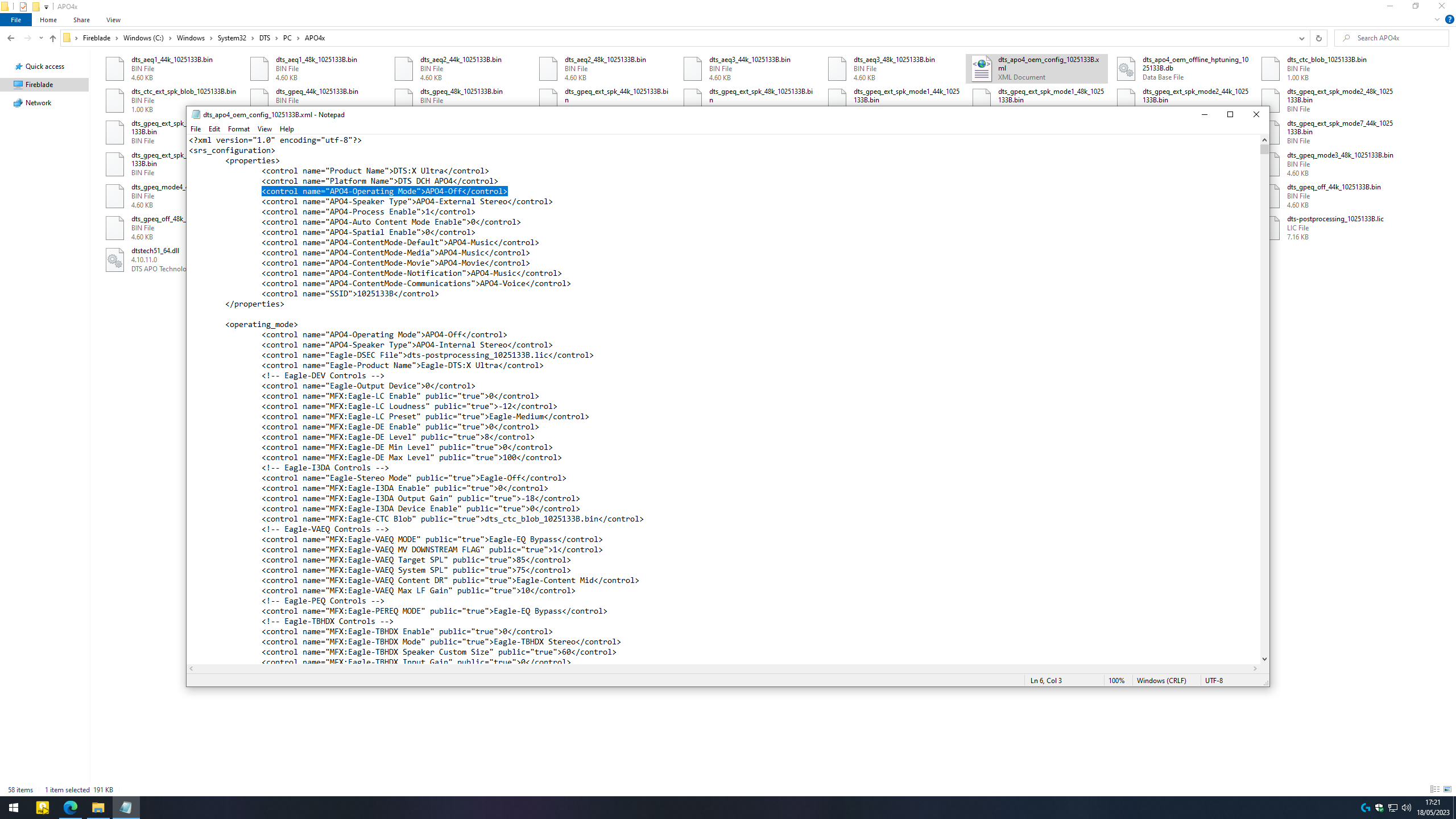Select dts-postprocessing_1025133B.lic file

tap(1335, 228)
